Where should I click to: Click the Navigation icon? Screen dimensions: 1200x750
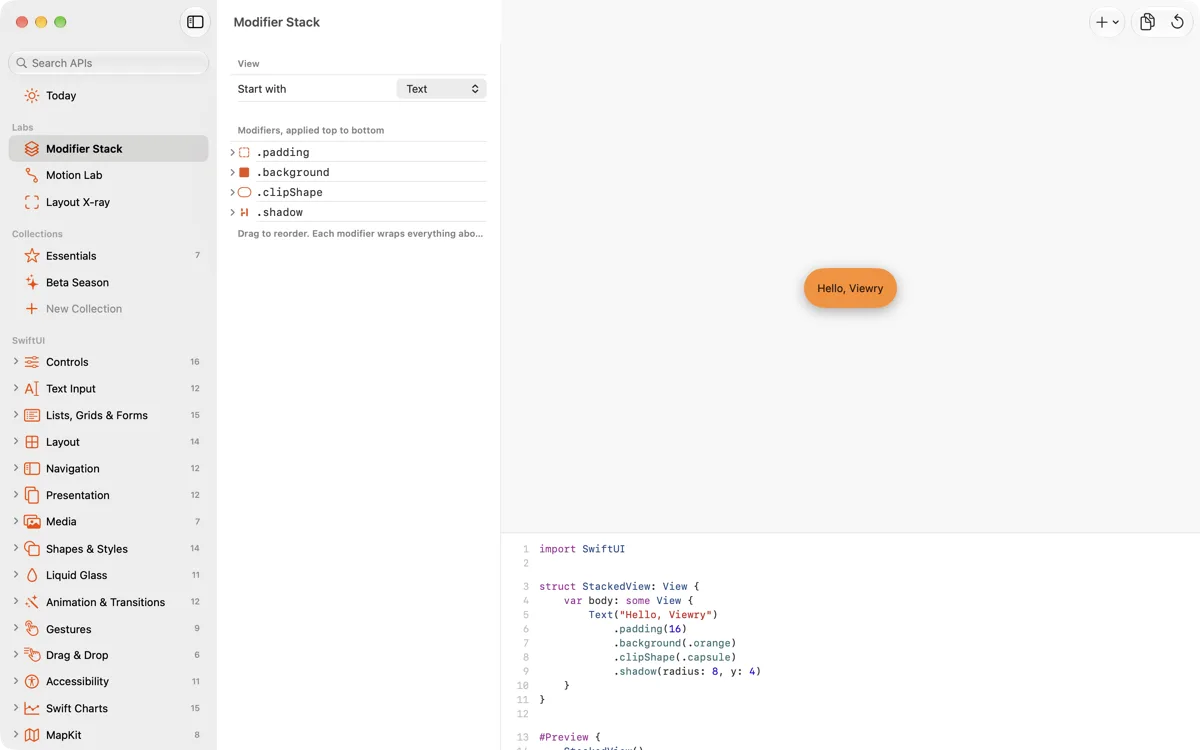point(32,469)
